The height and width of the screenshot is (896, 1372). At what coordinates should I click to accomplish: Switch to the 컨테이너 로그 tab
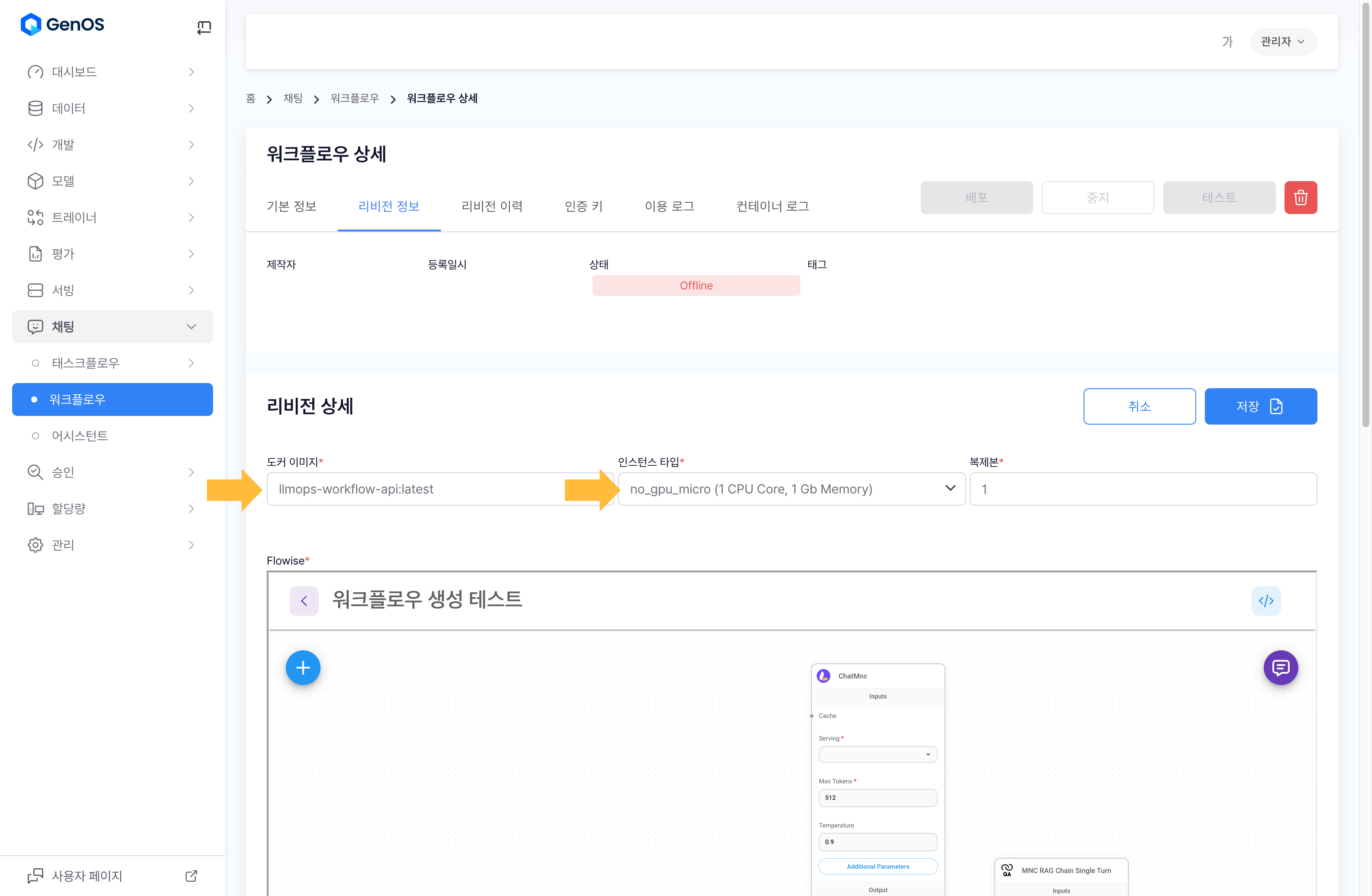click(773, 206)
